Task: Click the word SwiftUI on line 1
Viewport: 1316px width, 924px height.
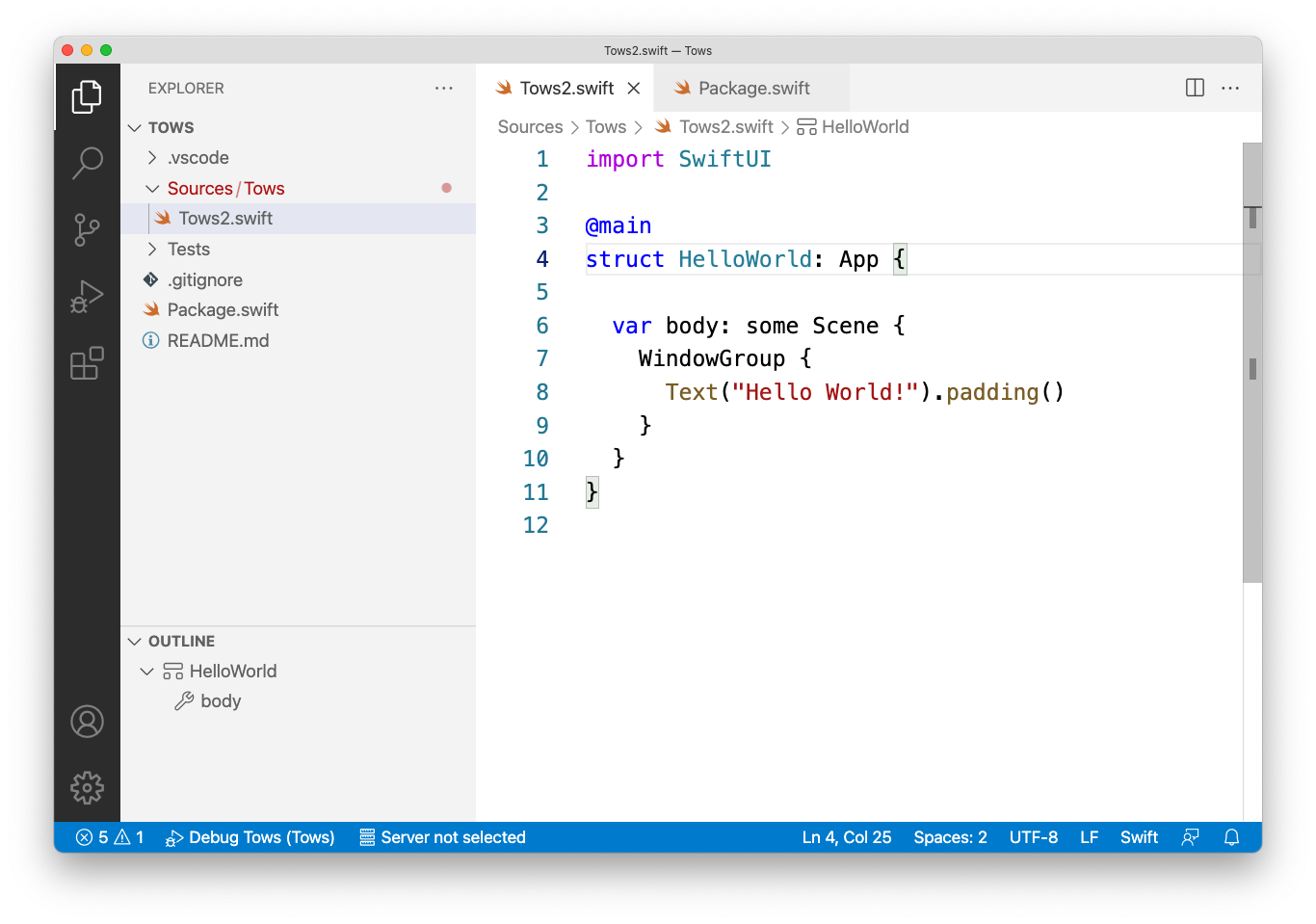Action: click(724, 159)
